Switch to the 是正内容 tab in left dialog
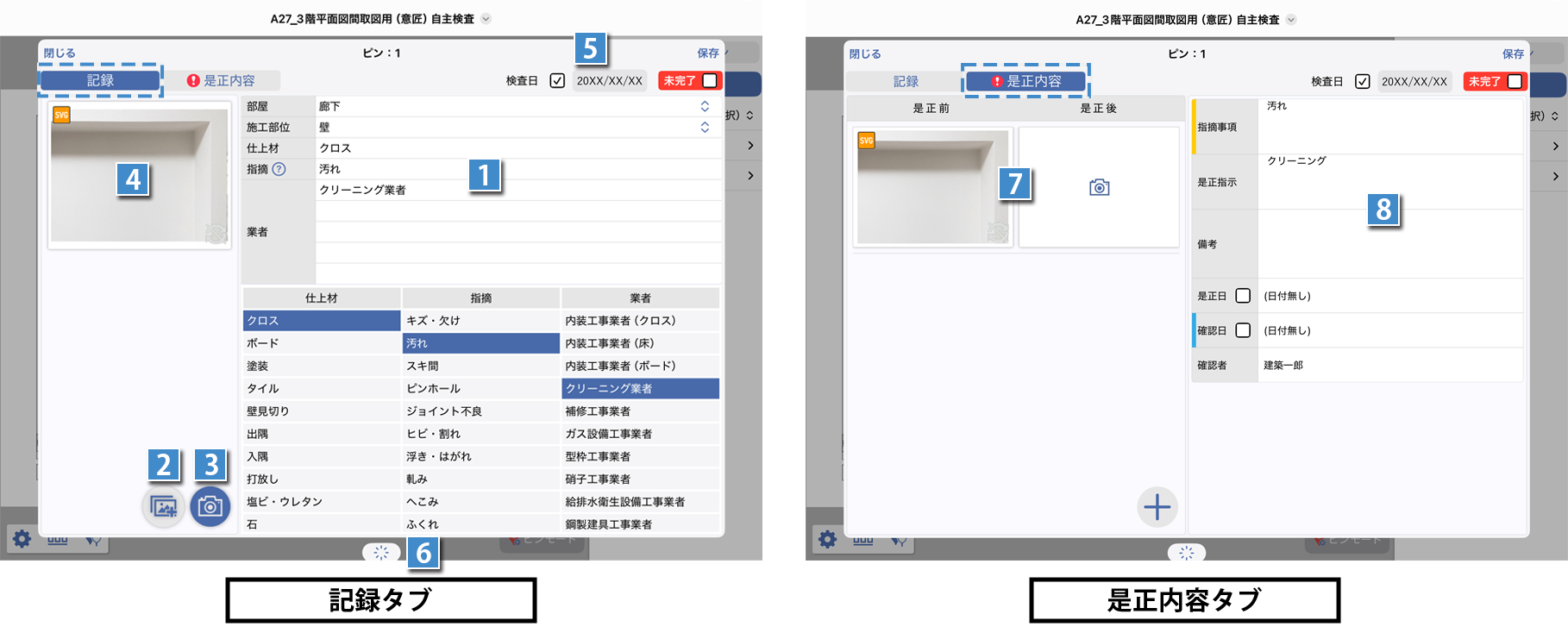Viewport: 1568px width, 633px height. [222, 80]
